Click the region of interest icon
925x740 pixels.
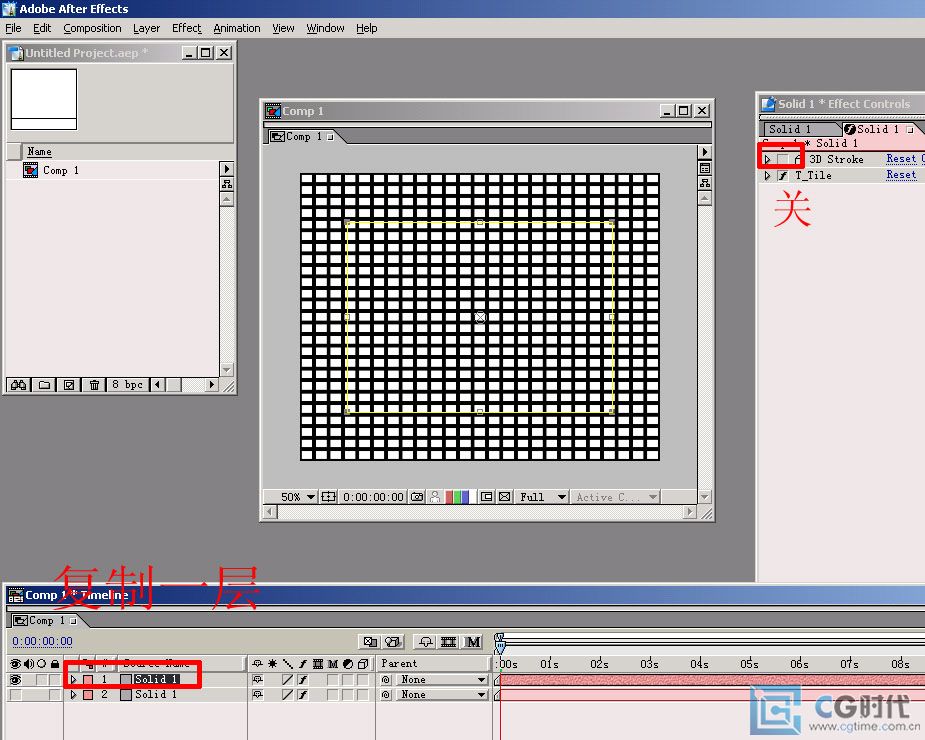click(x=486, y=497)
